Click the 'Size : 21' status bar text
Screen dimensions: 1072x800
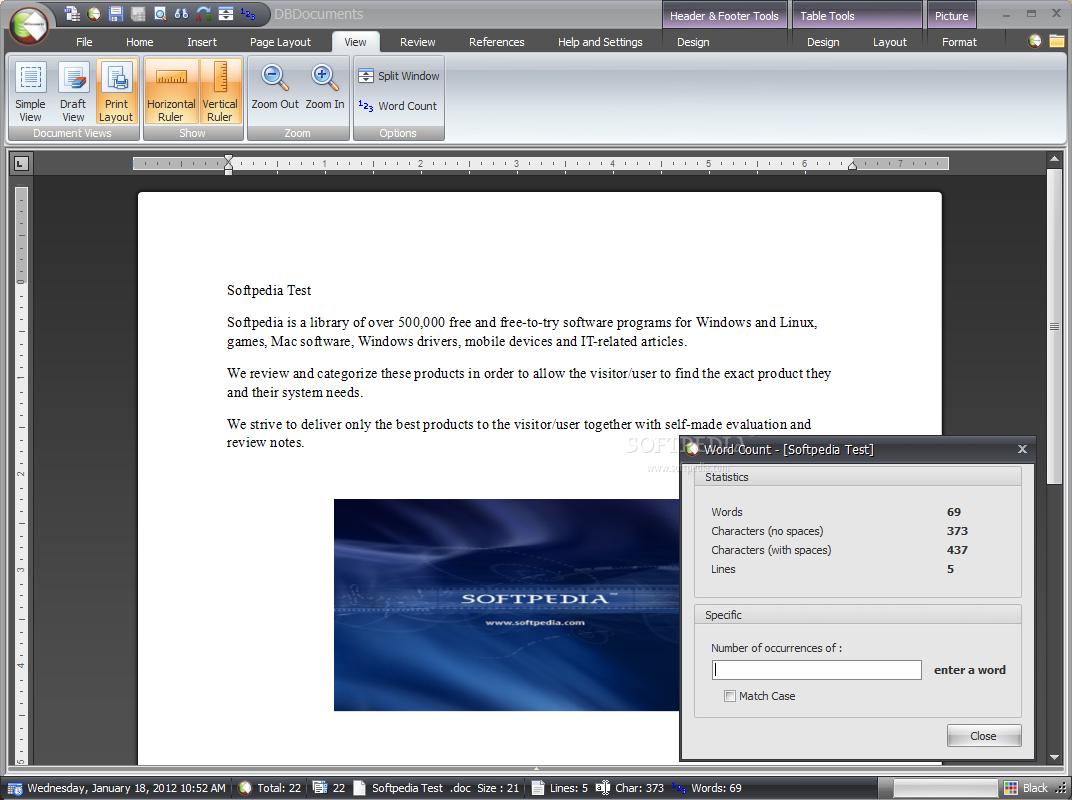498,788
